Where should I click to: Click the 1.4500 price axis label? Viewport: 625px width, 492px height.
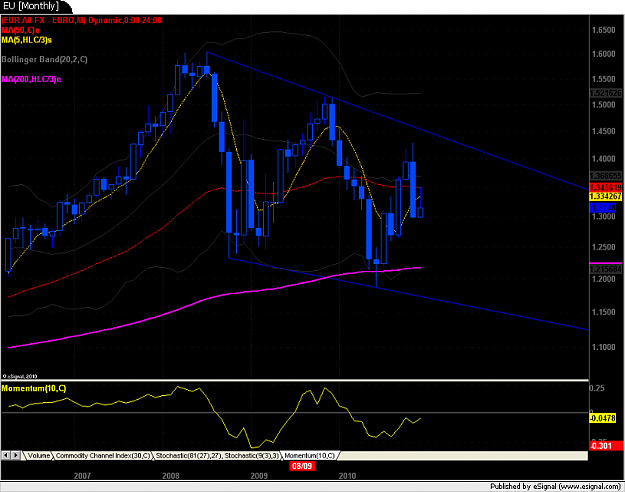pos(603,131)
